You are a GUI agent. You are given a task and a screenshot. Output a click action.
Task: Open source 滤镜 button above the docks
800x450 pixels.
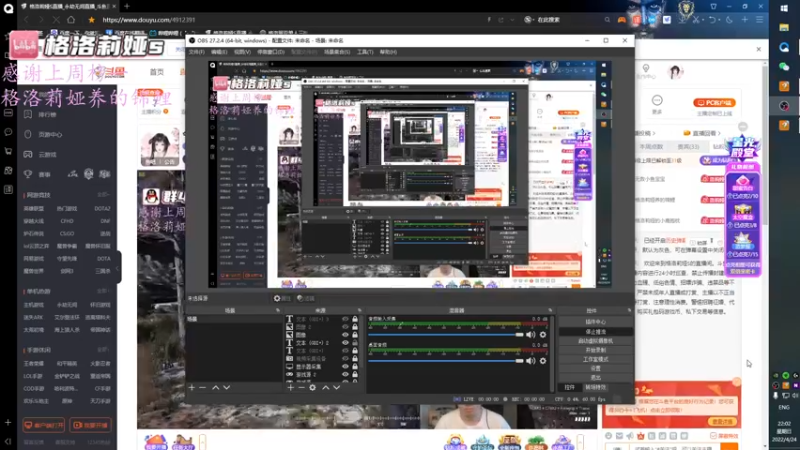pos(306,298)
